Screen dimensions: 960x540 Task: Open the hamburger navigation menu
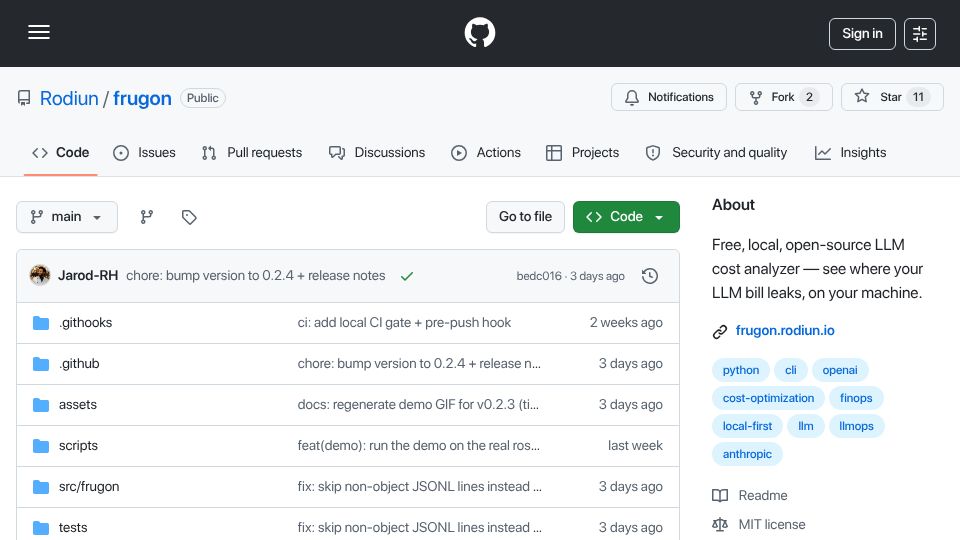pos(39,32)
